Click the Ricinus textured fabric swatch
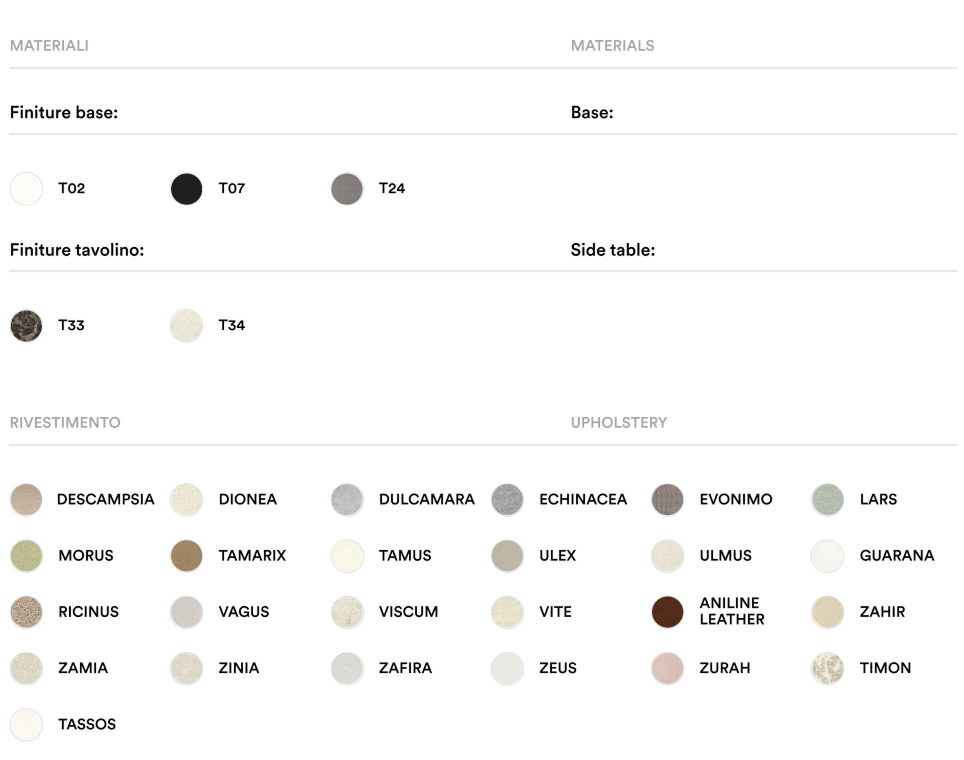Viewport: 964px width, 760px height. click(27, 612)
